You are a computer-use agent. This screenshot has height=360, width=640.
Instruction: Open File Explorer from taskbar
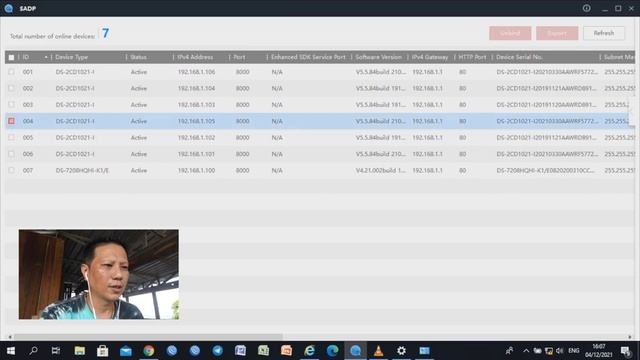tap(80, 351)
